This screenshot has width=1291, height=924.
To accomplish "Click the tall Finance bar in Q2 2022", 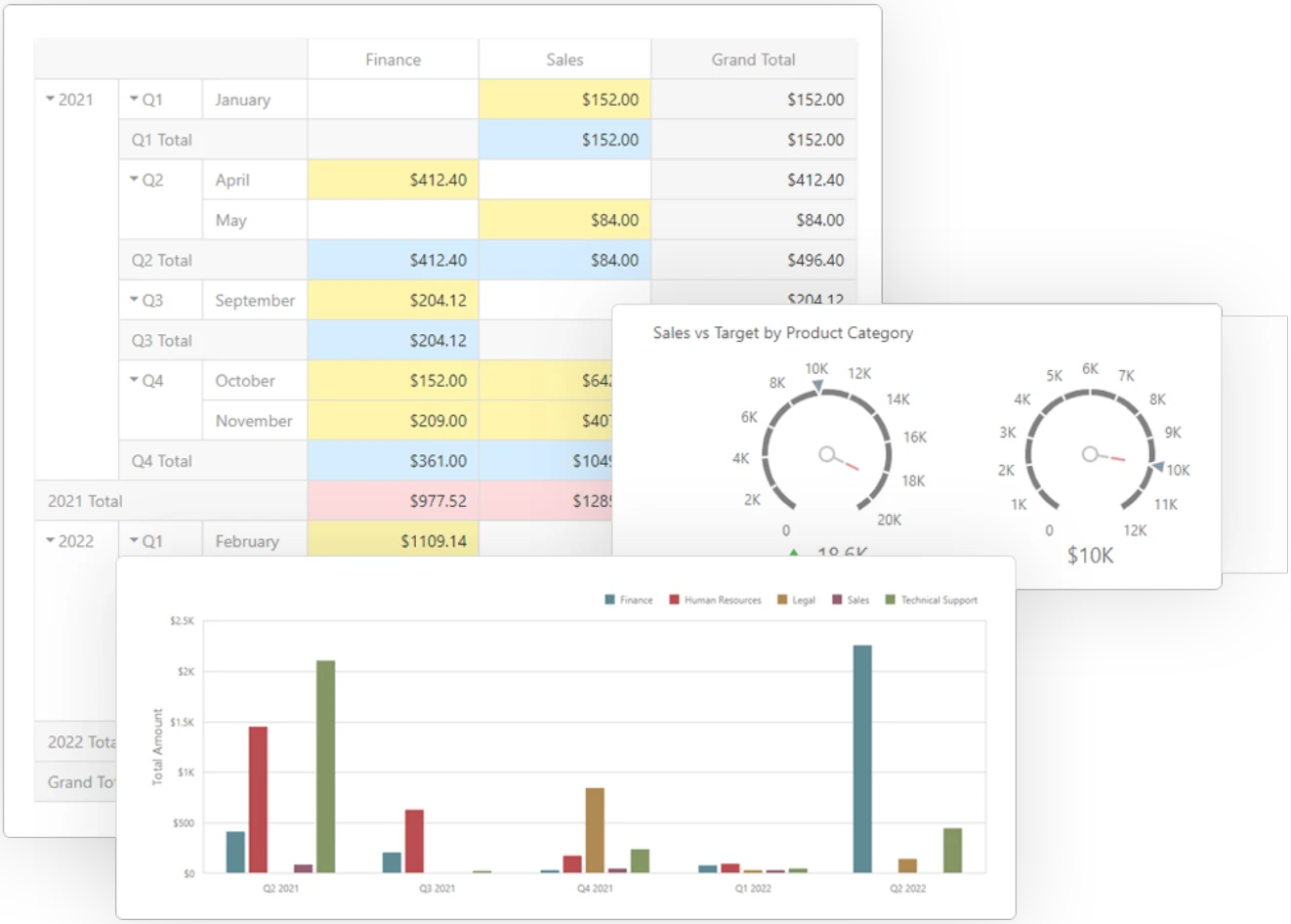I will (862, 758).
